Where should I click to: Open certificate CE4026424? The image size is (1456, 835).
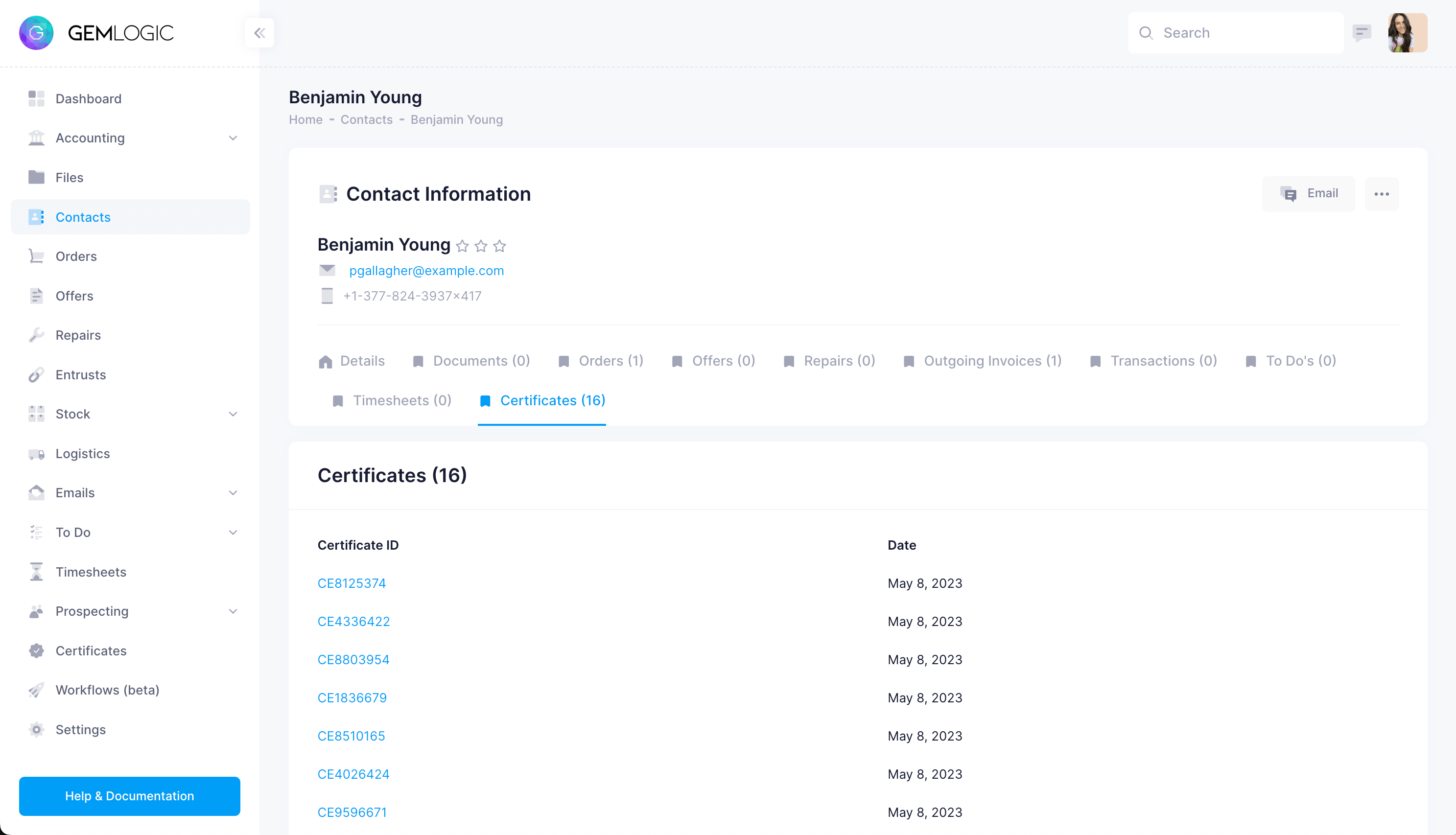click(353, 774)
